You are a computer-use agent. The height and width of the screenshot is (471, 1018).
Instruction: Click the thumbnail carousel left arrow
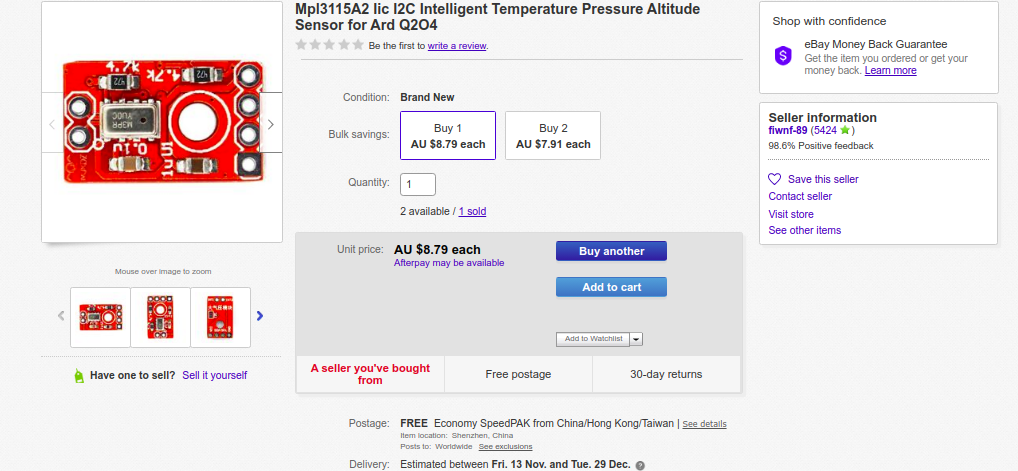[x=61, y=316]
